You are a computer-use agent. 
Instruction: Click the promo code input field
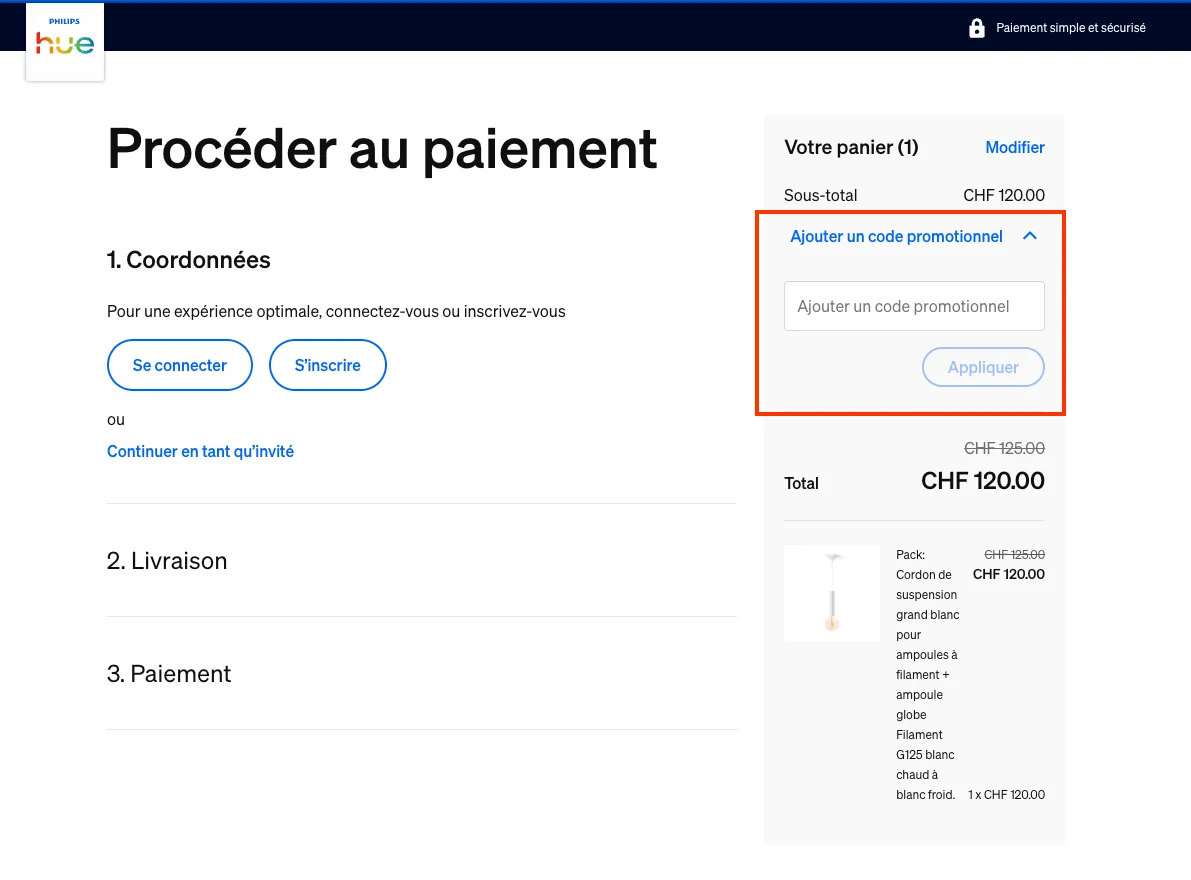pyautogui.click(x=913, y=306)
